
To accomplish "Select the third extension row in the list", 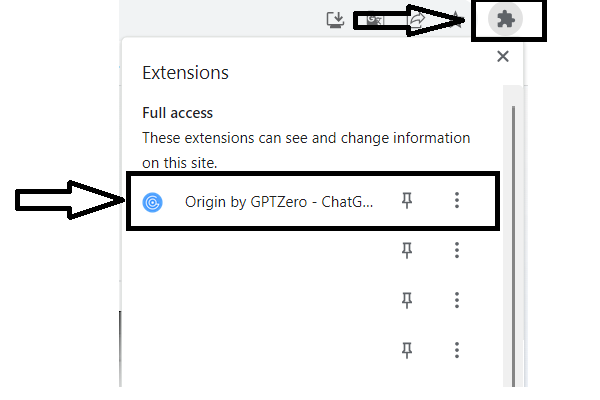I will (260, 299).
